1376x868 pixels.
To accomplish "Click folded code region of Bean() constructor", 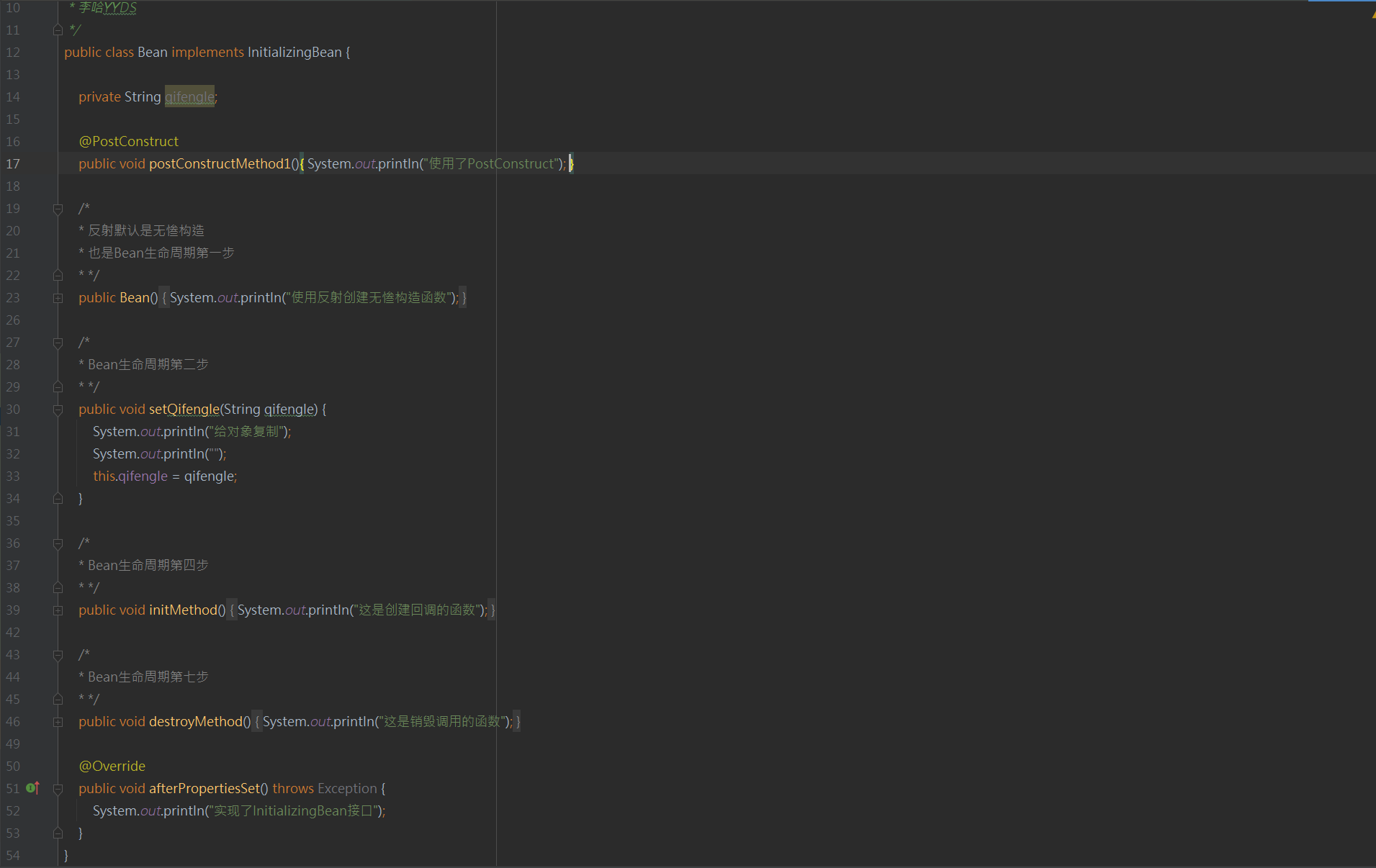I will point(313,298).
